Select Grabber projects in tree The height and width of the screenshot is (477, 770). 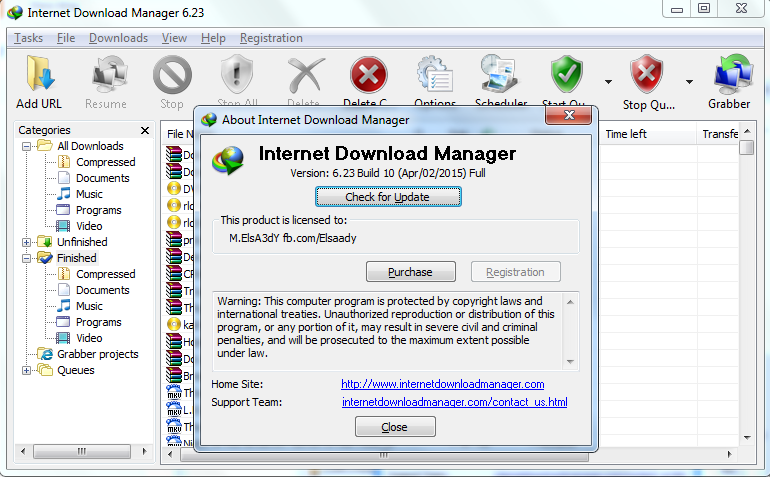98,354
